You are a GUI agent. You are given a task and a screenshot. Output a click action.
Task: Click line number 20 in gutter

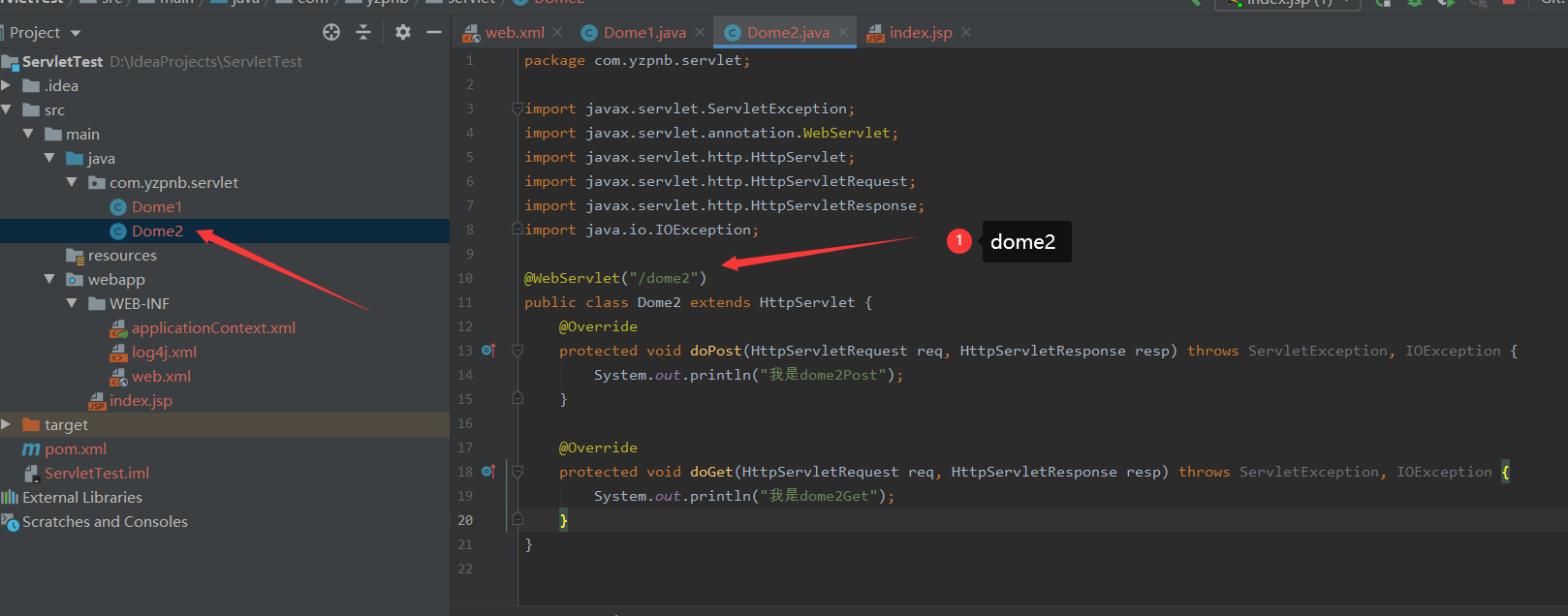(x=465, y=520)
